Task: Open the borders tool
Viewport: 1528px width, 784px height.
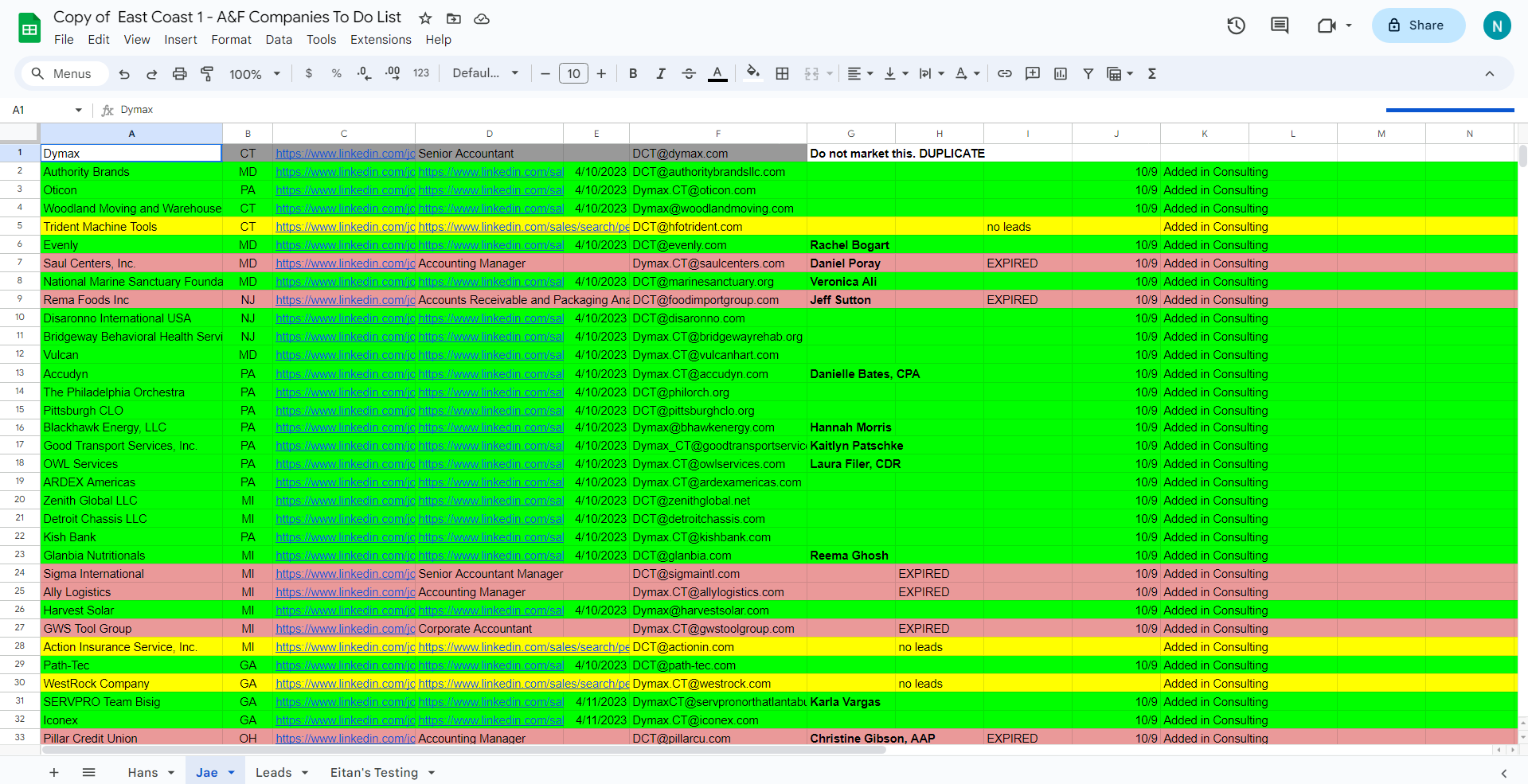Action: (783, 74)
